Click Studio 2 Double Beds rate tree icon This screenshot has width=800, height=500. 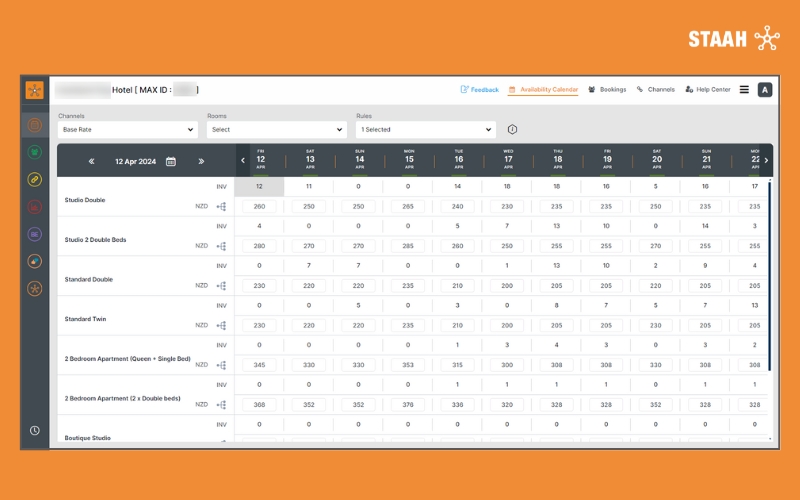click(221, 246)
